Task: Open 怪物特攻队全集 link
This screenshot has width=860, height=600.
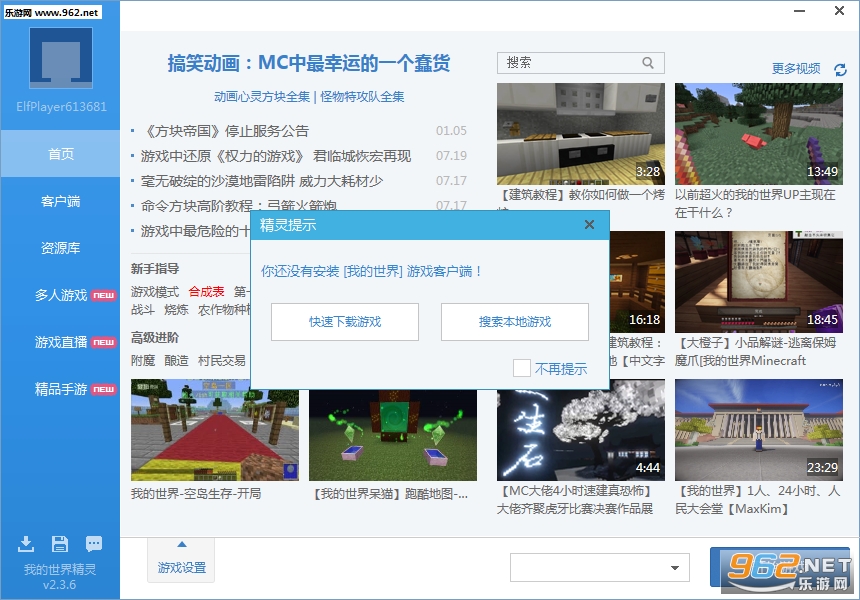Action: coord(362,97)
